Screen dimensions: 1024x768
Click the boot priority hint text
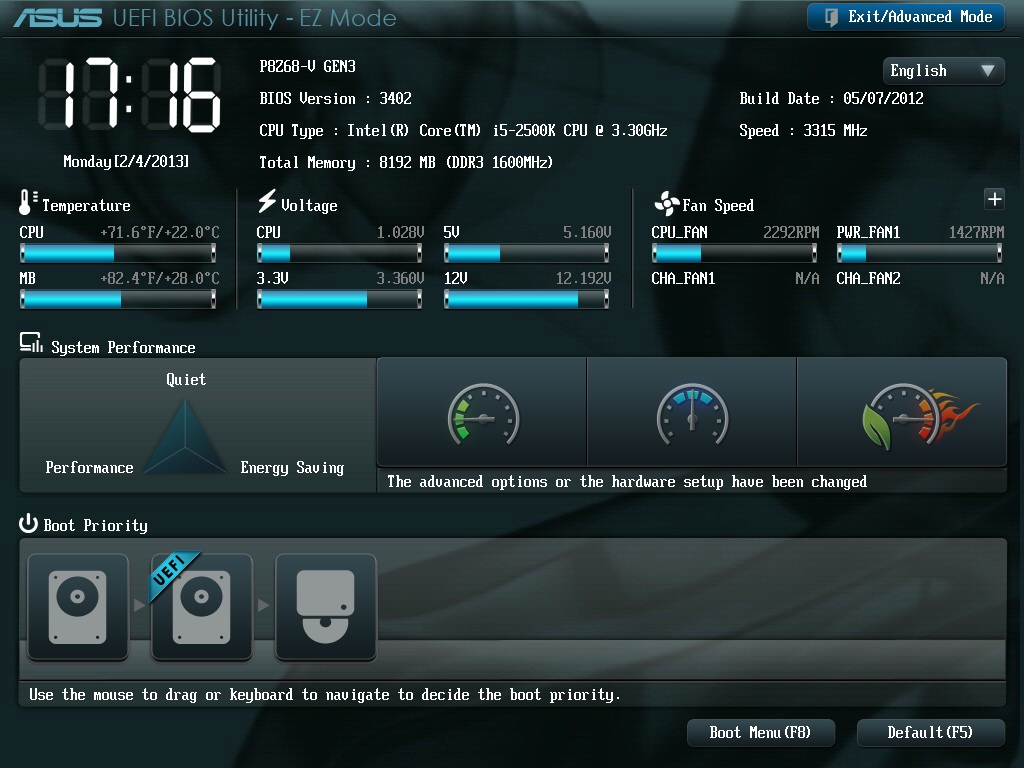coord(325,695)
